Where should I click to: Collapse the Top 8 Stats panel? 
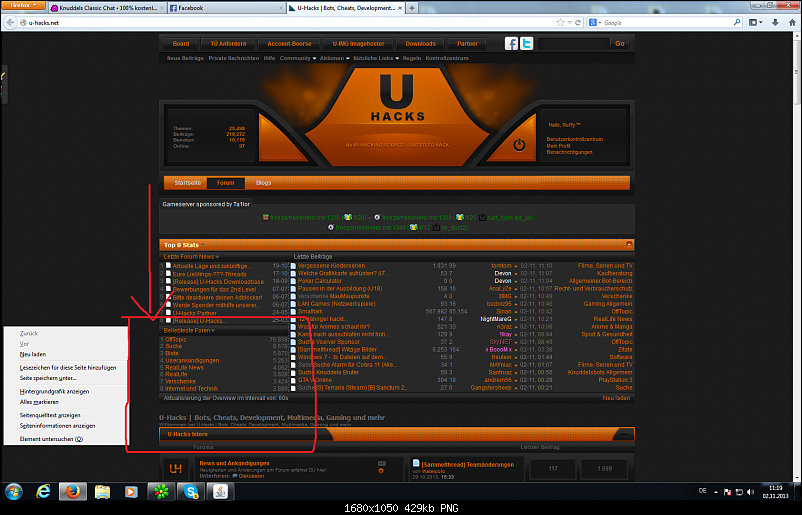629,244
